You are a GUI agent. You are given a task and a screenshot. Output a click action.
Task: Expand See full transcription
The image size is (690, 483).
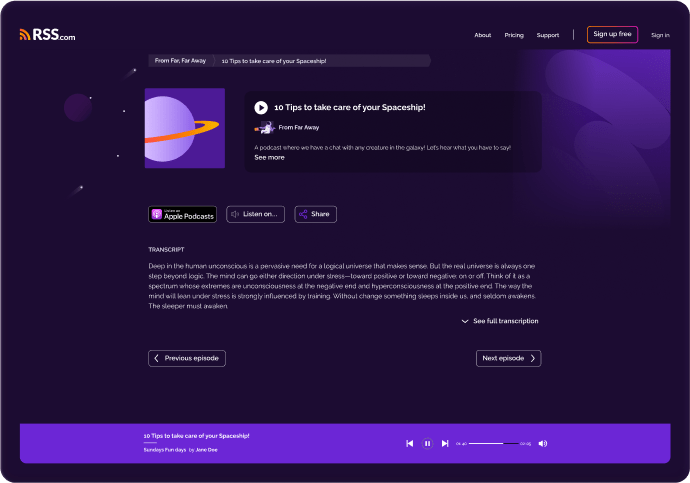pos(500,321)
